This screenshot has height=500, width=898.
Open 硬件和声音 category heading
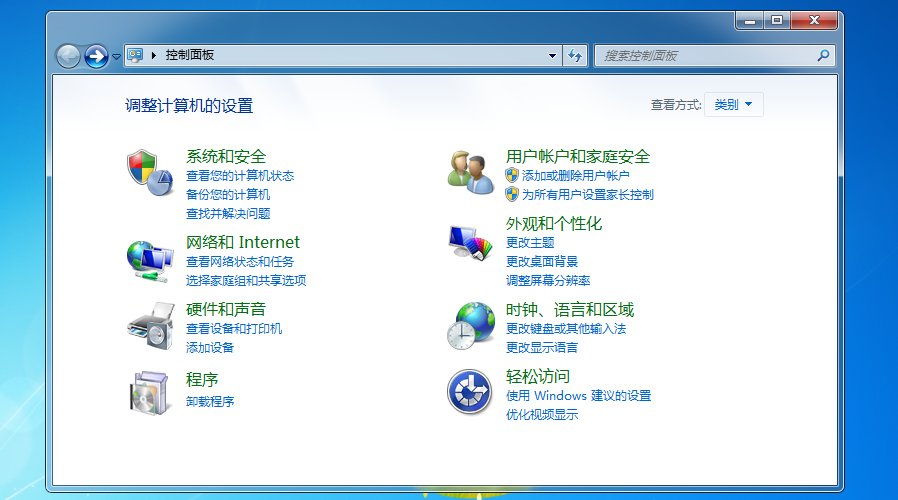pos(226,309)
